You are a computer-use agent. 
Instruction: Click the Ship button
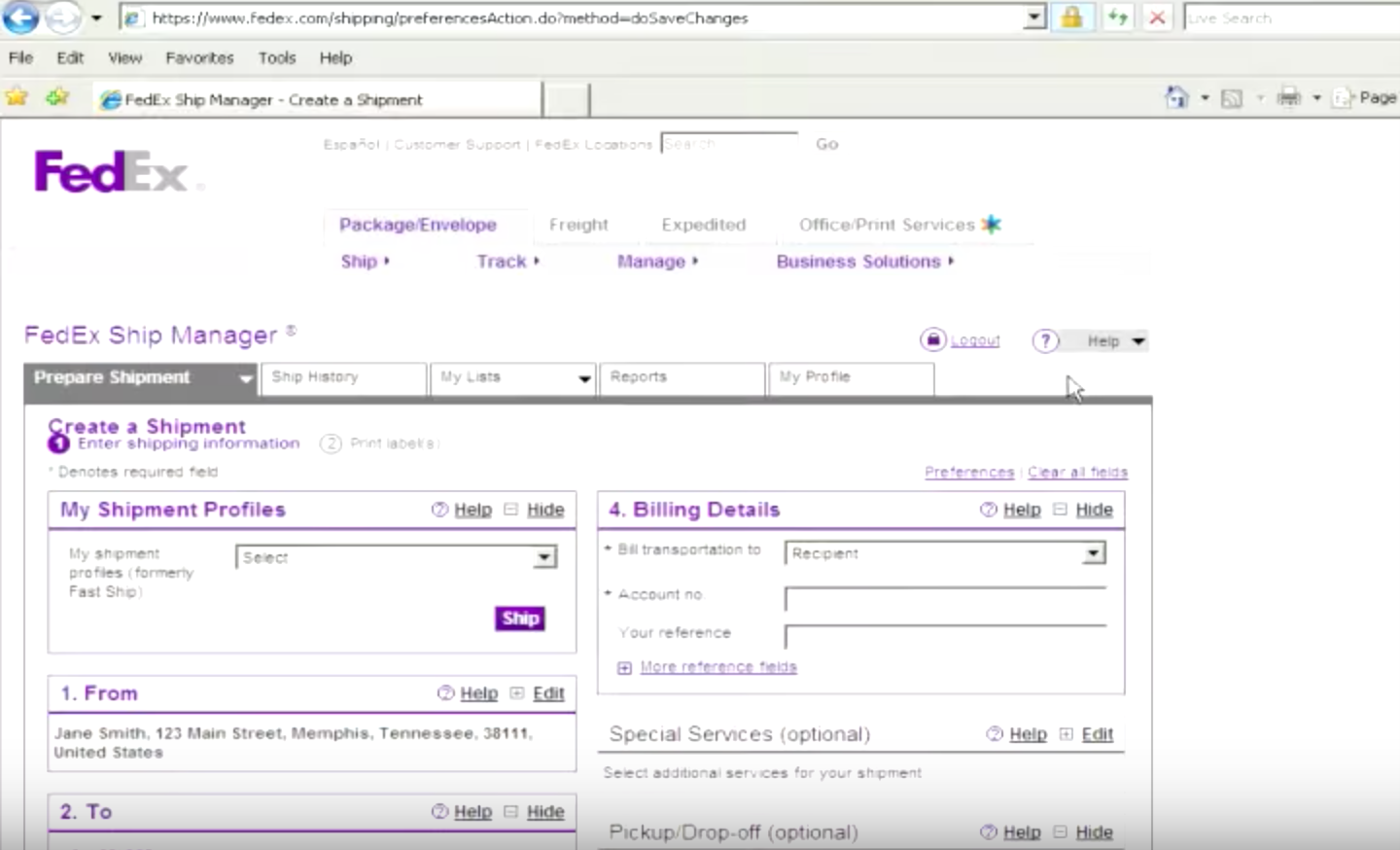point(519,618)
